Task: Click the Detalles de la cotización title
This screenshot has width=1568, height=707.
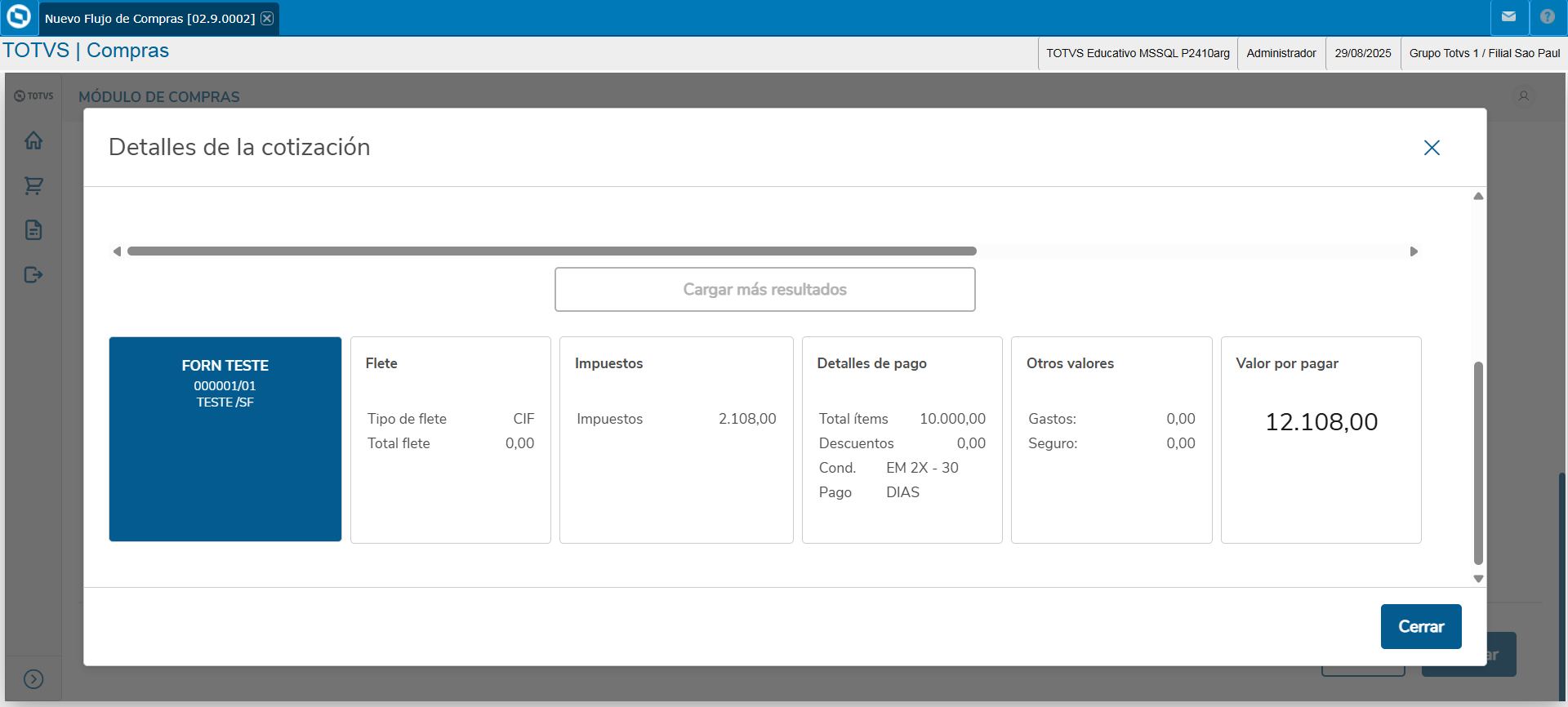Action: click(239, 147)
